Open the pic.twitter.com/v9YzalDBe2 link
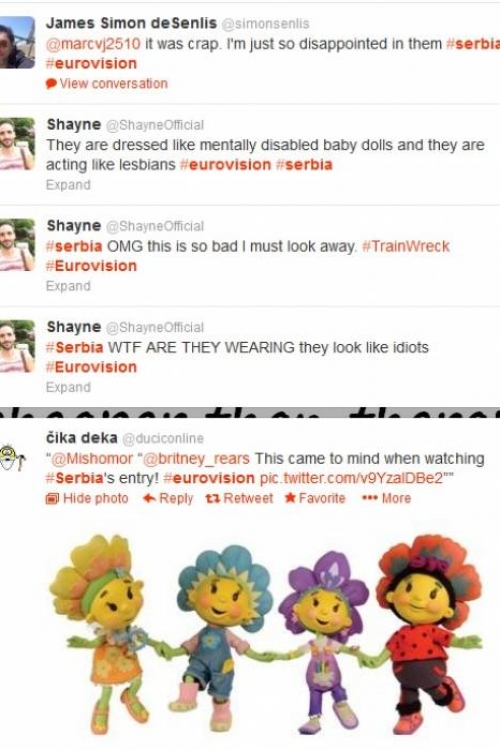Viewport: 500px width, 750px height. (352, 478)
